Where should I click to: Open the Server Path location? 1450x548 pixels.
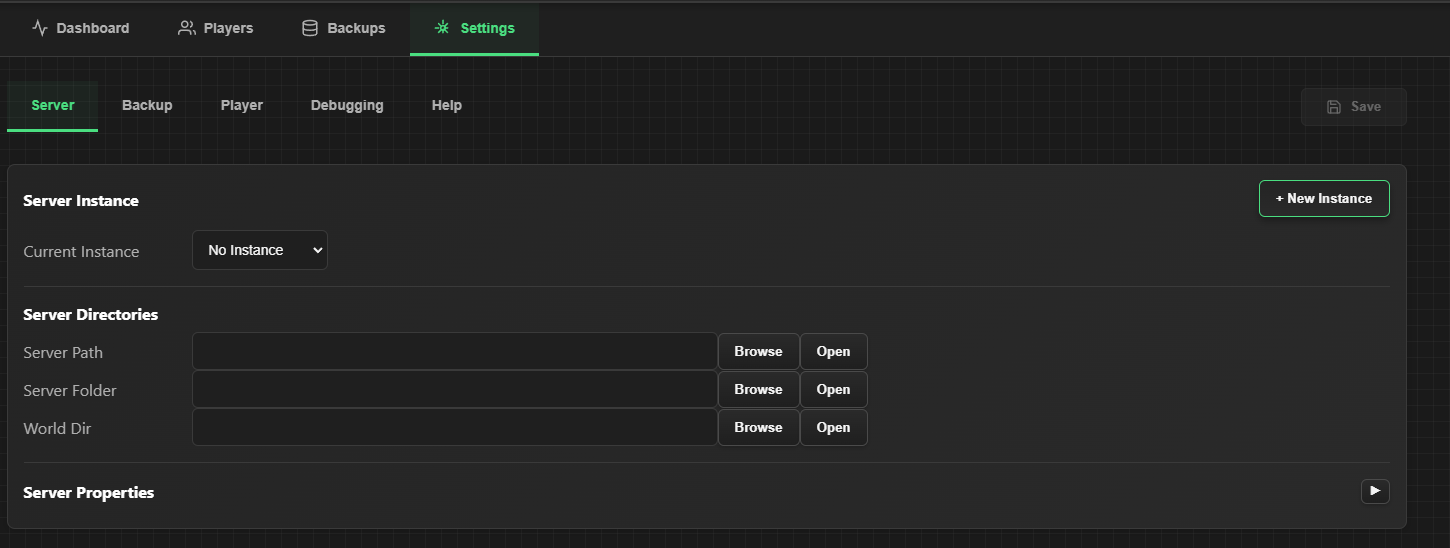[x=834, y=351]
